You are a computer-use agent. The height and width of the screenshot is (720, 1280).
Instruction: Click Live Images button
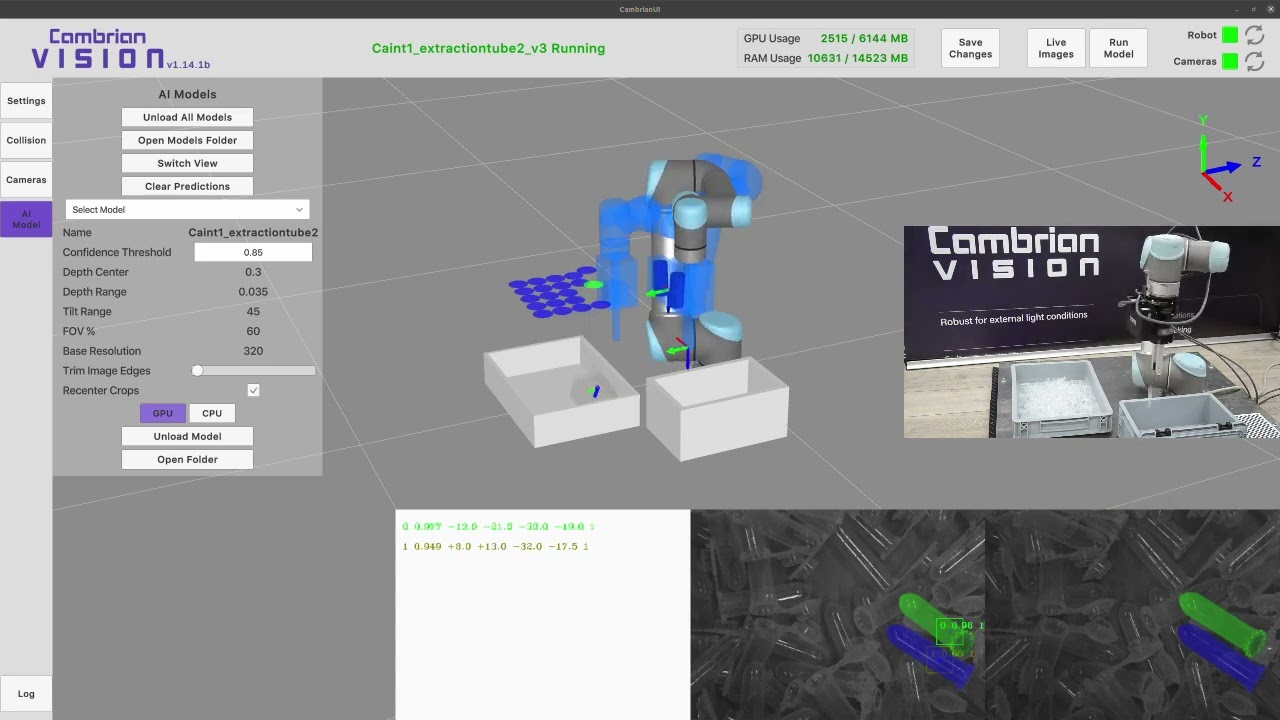point(1056,48)
